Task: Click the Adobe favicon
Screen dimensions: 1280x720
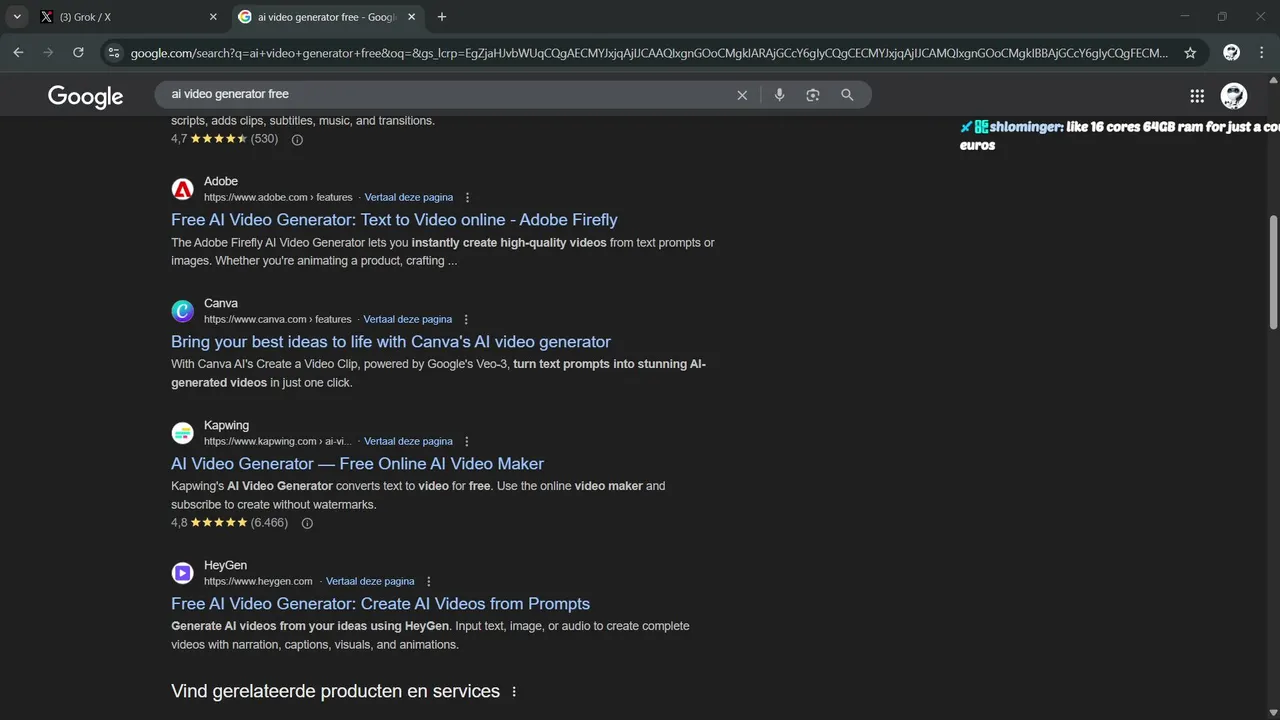Action: click(x=182, y=189)
